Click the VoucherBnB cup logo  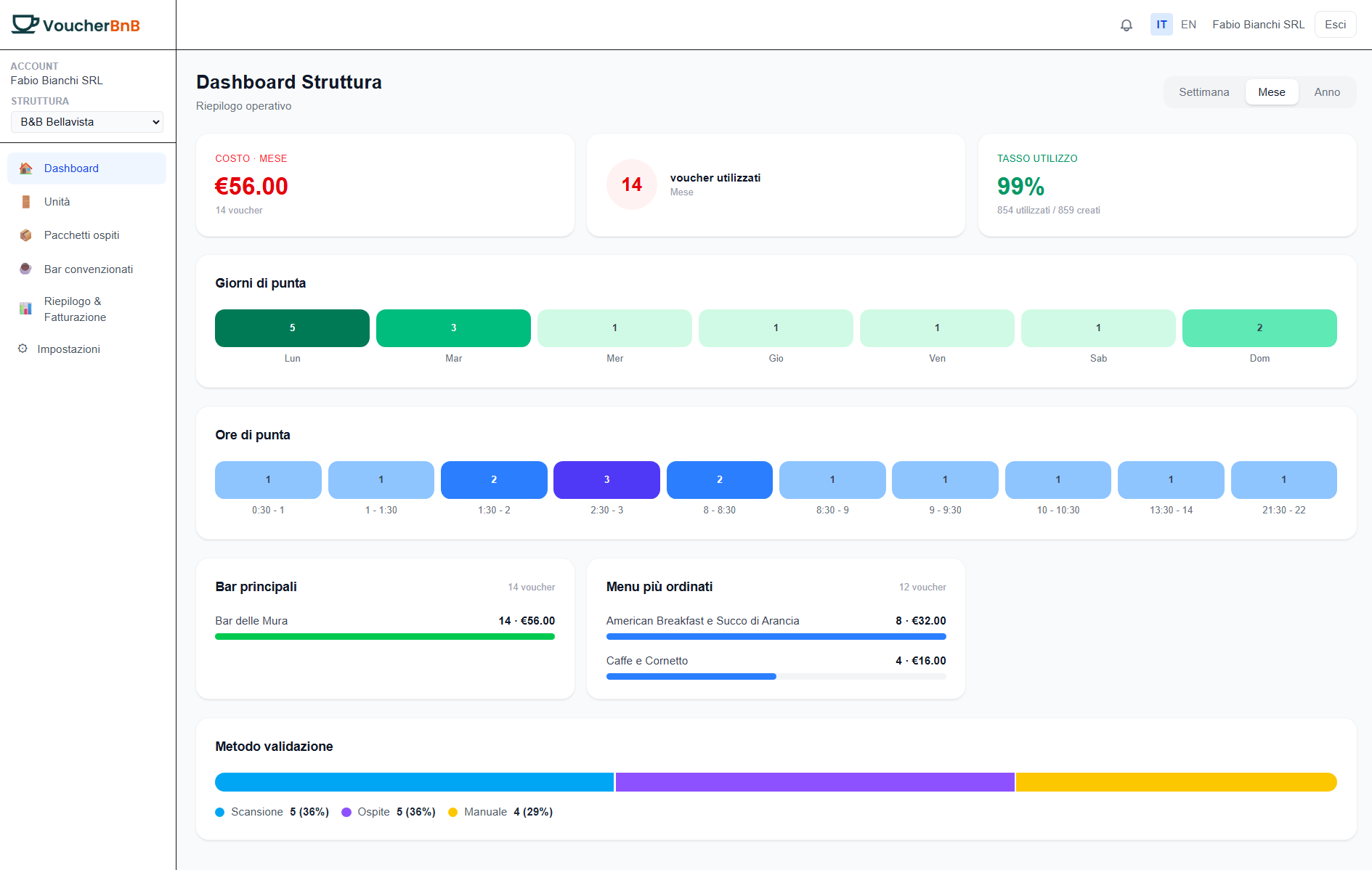tap(25, 24)
